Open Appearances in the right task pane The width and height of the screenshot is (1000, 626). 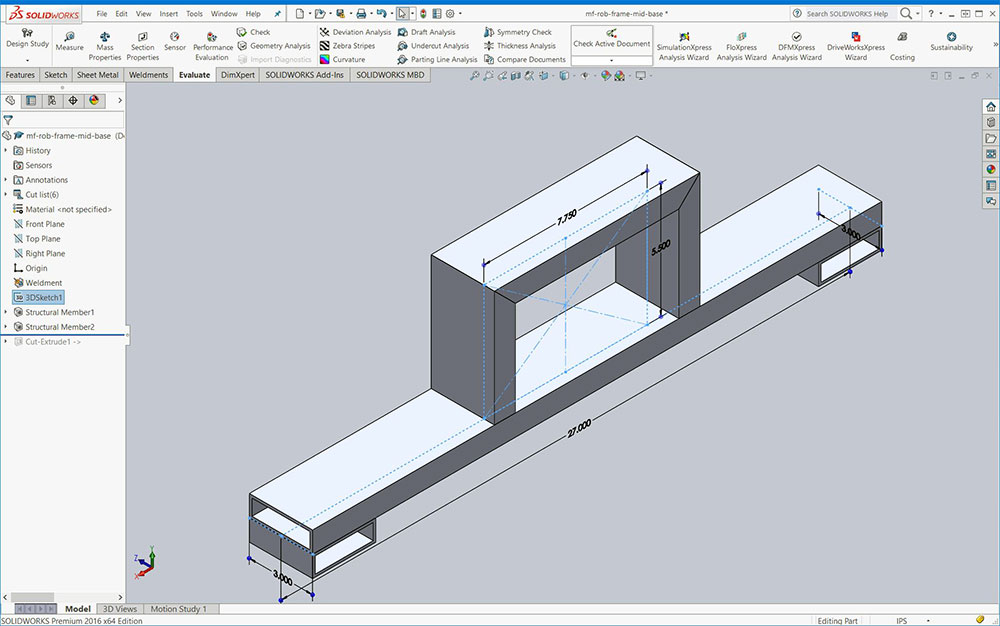tap(990, 169)
